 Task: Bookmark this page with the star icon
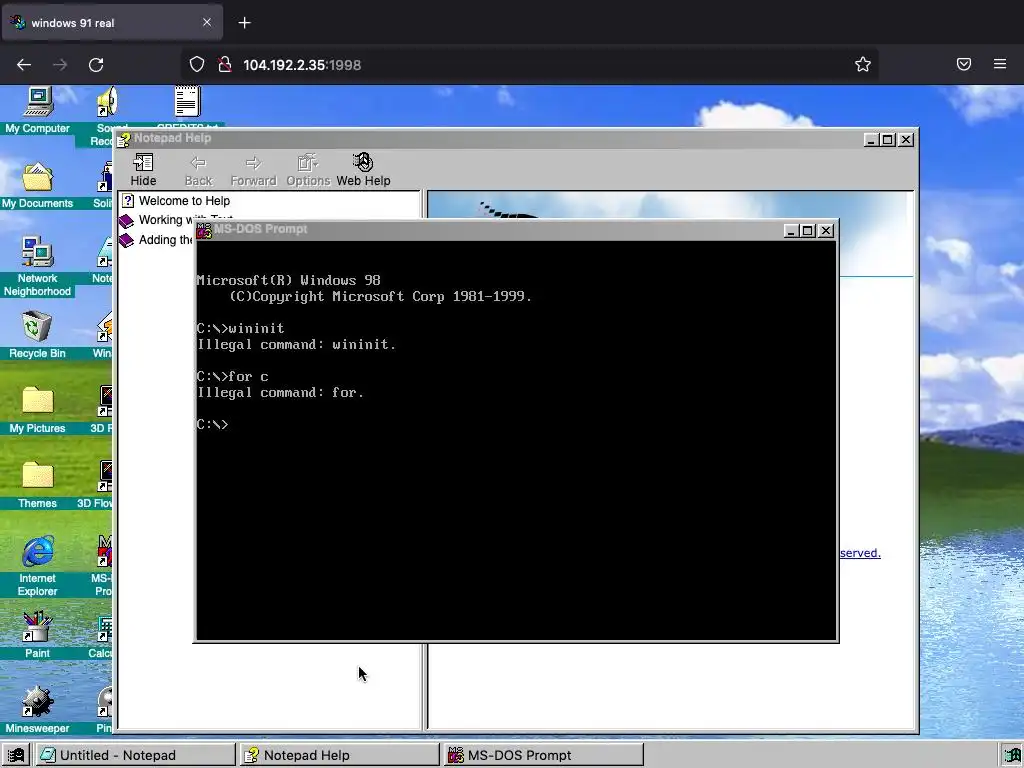point(863,64)
